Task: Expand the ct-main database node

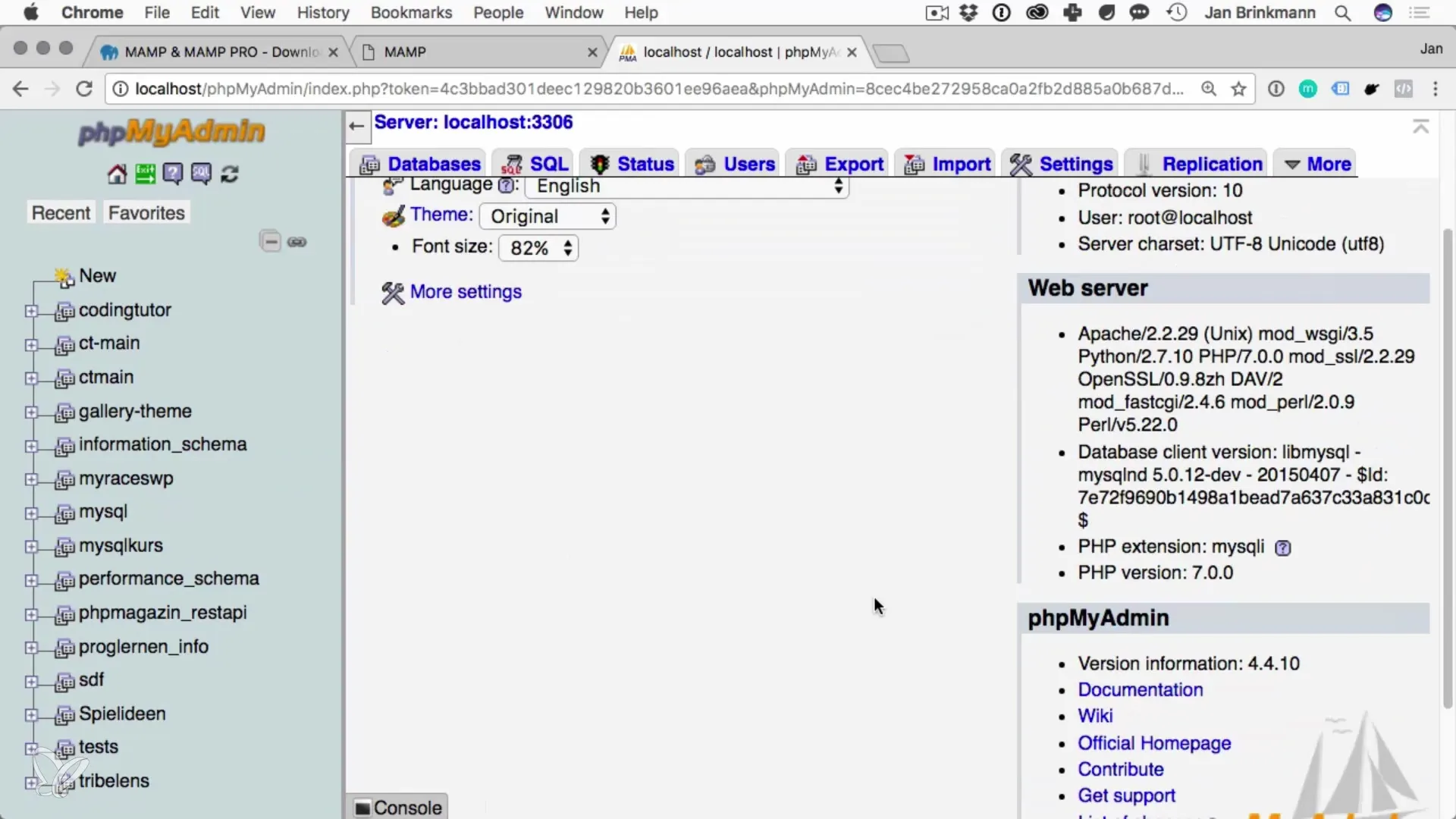Action: coord(31,345)
